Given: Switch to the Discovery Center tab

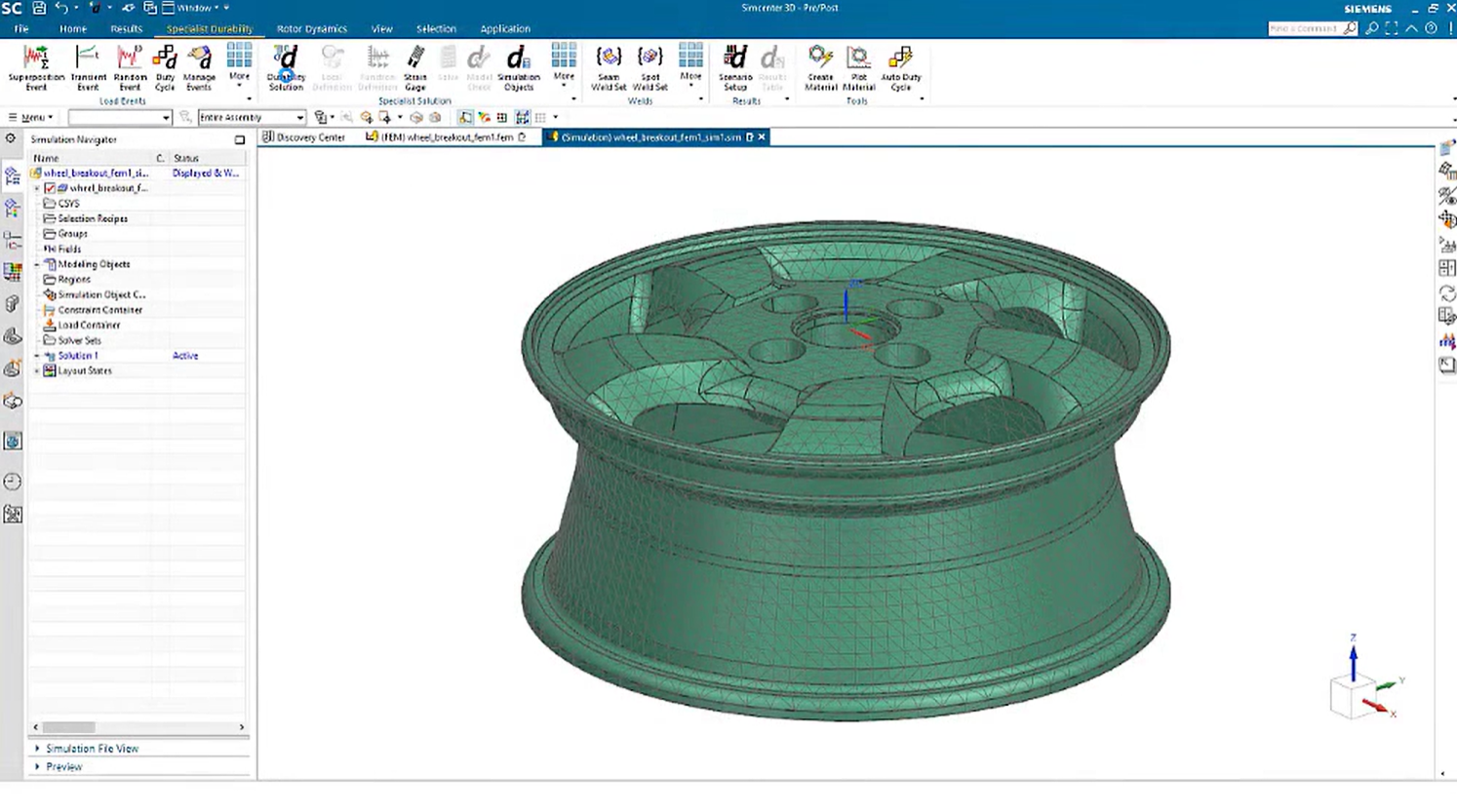Looking at the screenshot, I should click(x=303, y=137).
